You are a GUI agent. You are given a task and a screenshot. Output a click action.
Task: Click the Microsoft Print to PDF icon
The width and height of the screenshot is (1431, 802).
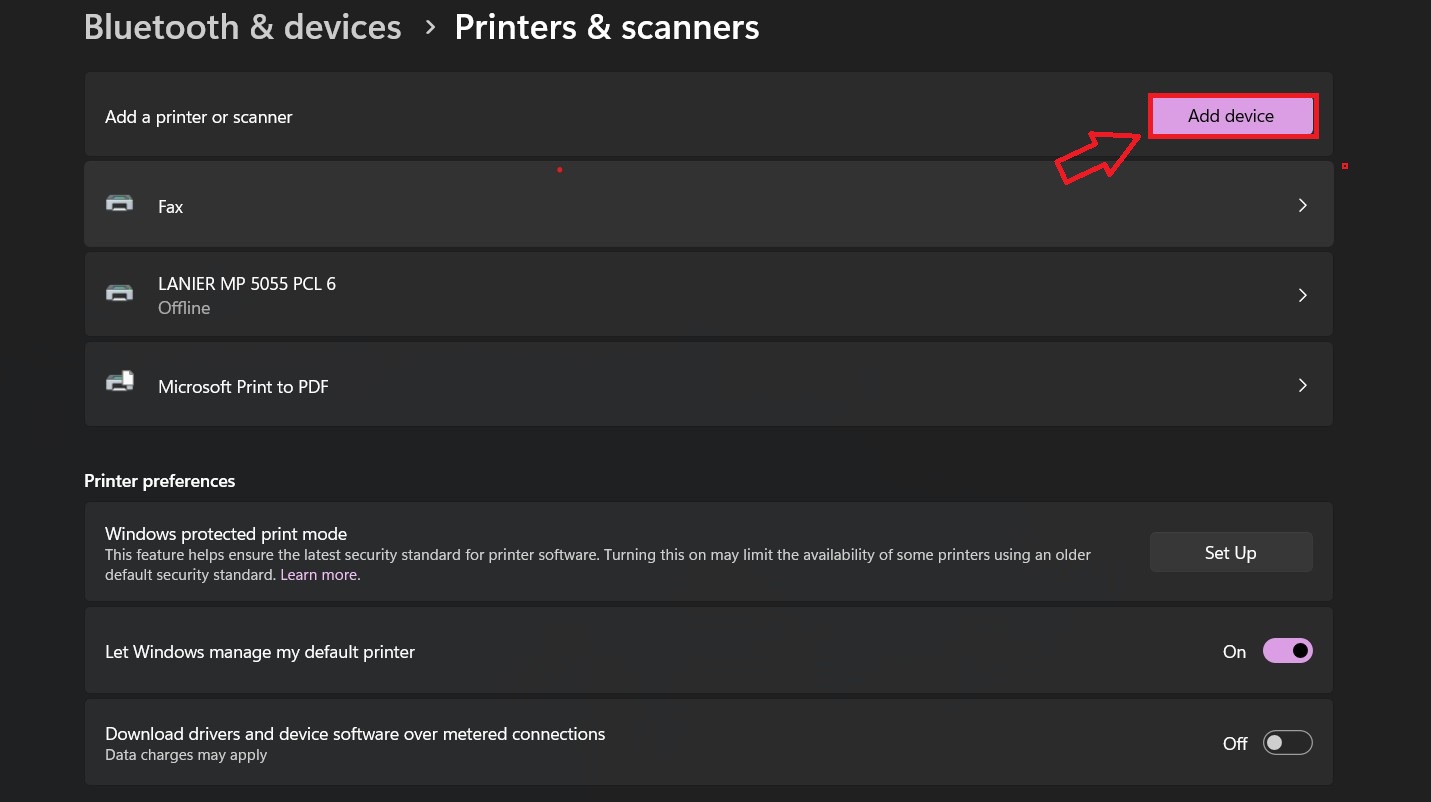(x=120, y=383)
